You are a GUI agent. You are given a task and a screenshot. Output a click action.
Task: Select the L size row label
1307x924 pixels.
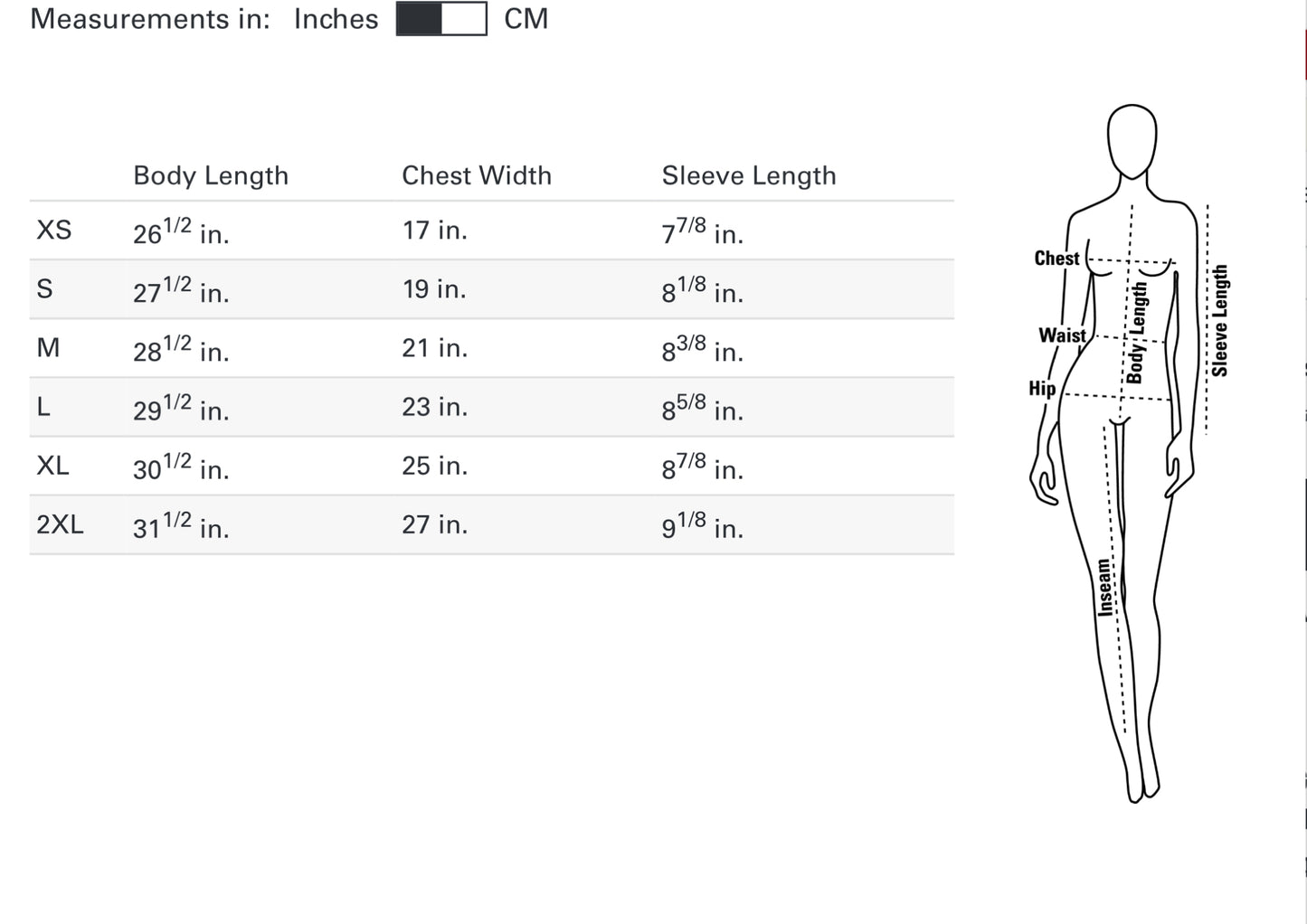43,407
